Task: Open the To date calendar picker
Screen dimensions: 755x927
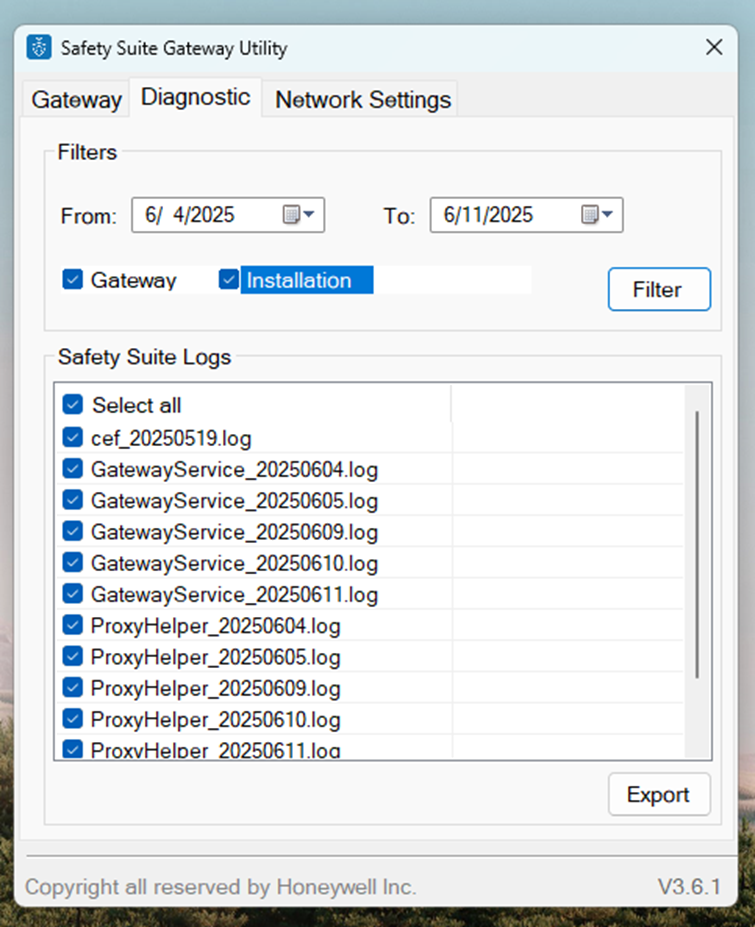Action: click(x=597, y=215)
